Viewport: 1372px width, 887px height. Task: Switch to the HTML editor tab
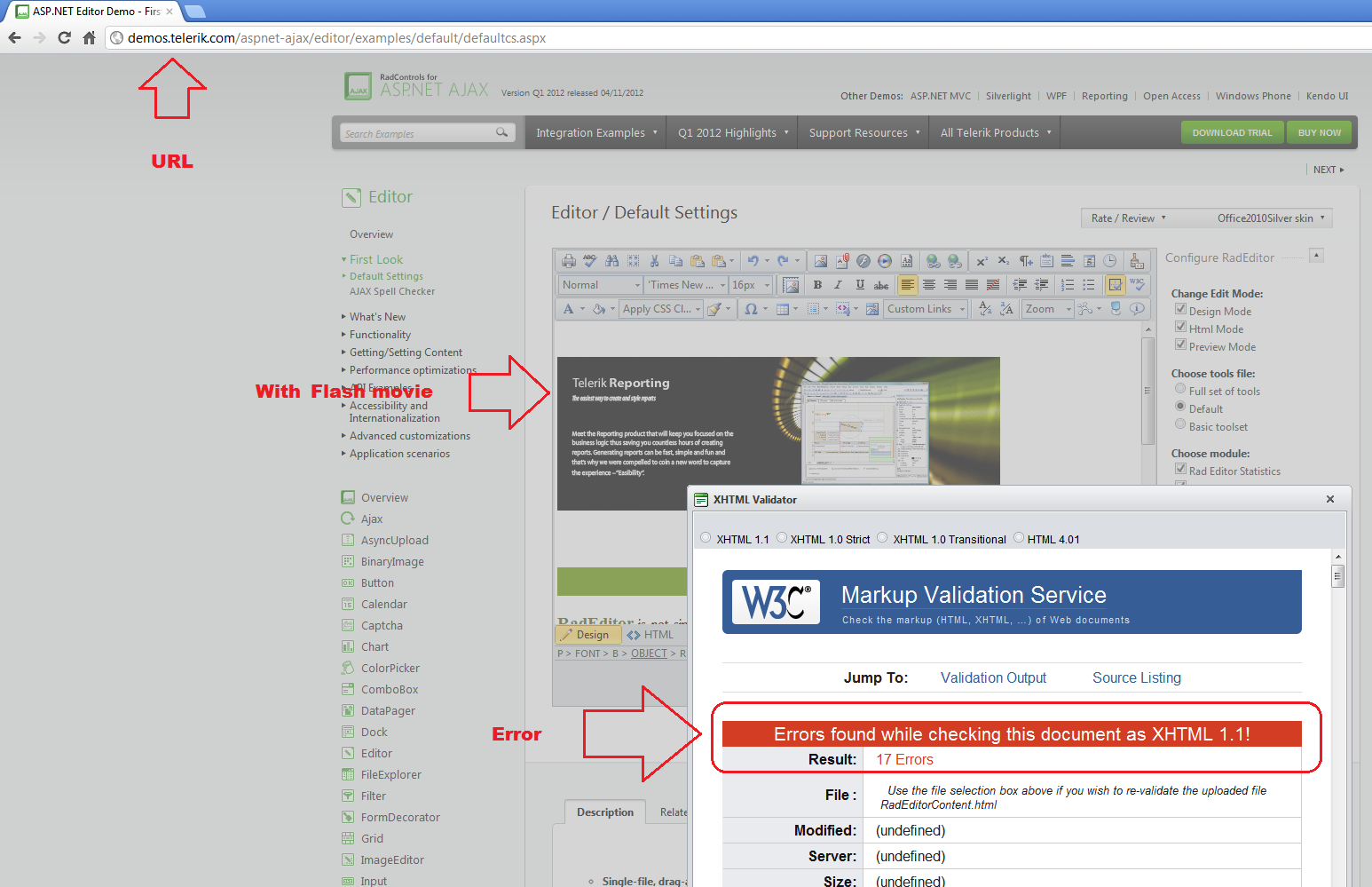tap(651, 635)
